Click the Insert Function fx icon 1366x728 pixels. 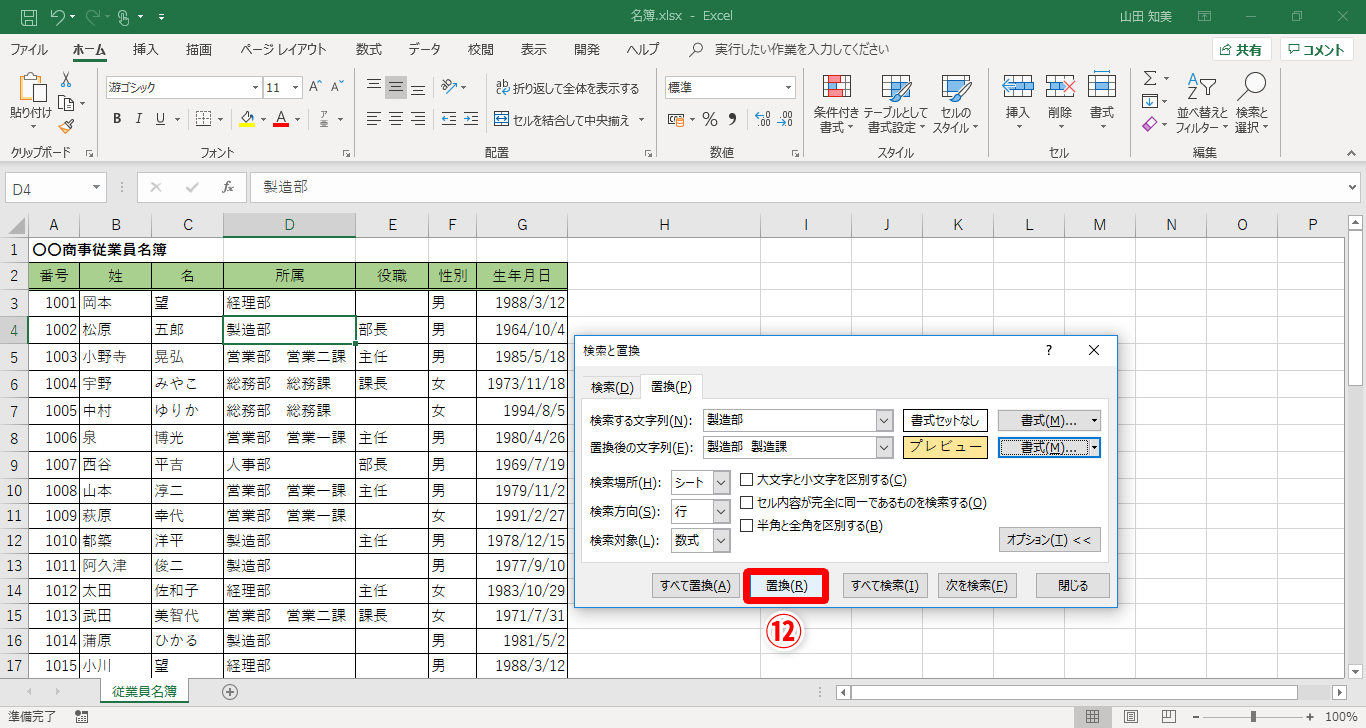click(x=228, y=187)
